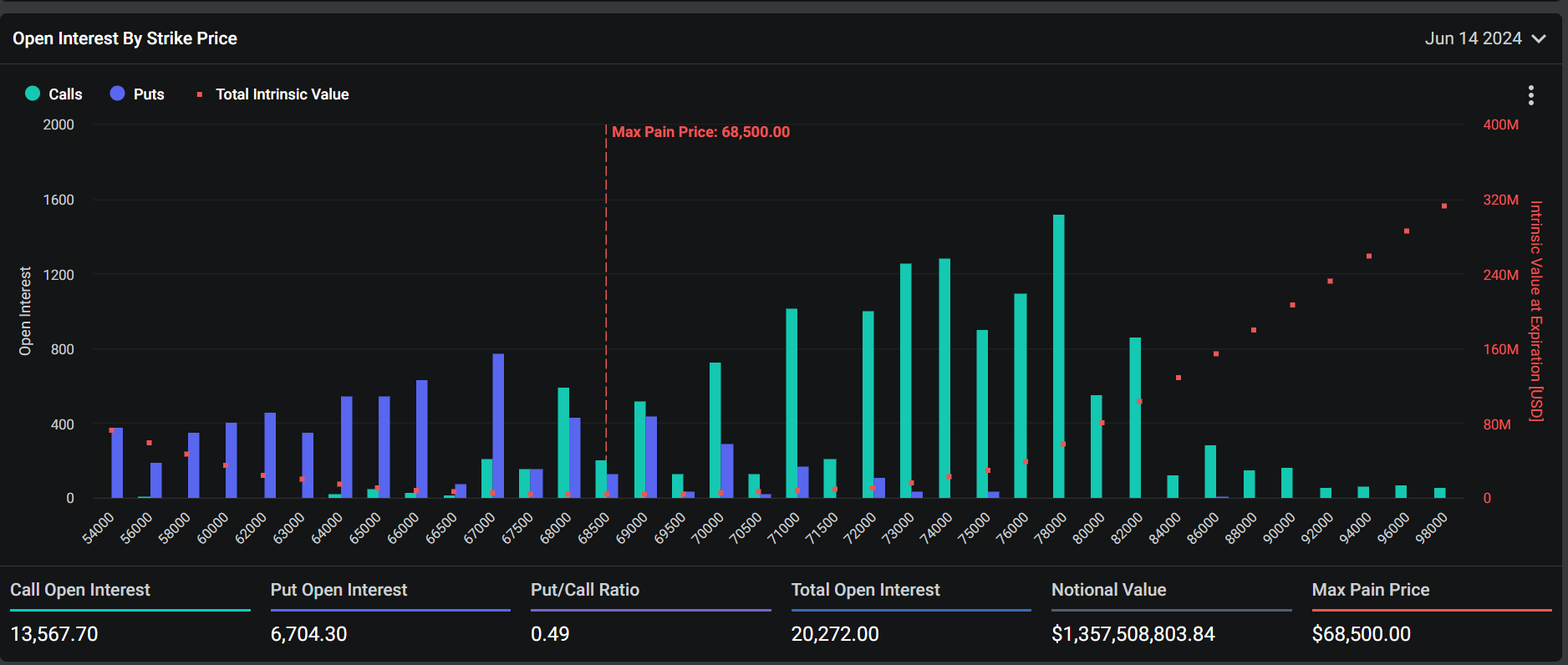Image resolution: width=1568 pixels, height=665 pixels.
Task: Open the chart options three-dot menu
Action: (1530, 95)
